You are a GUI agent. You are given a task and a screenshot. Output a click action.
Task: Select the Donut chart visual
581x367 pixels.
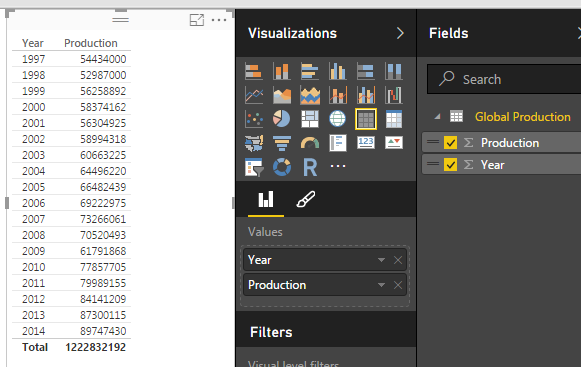click(282, 167)
